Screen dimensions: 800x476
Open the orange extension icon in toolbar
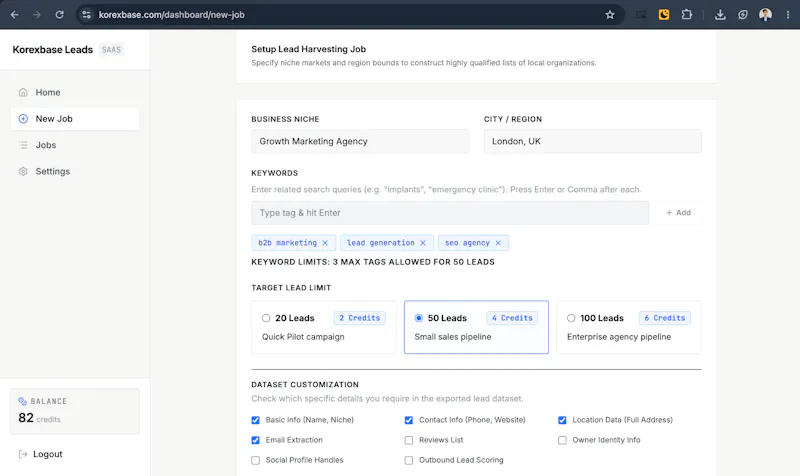[664, 15]
